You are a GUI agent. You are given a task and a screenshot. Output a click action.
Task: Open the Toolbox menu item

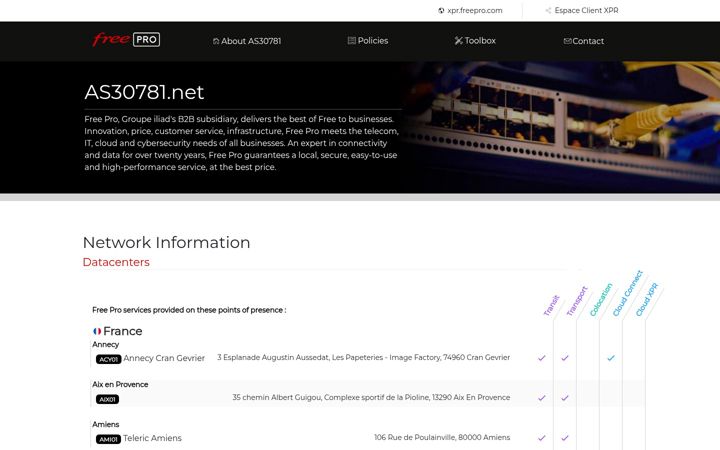tap(475, 40)
